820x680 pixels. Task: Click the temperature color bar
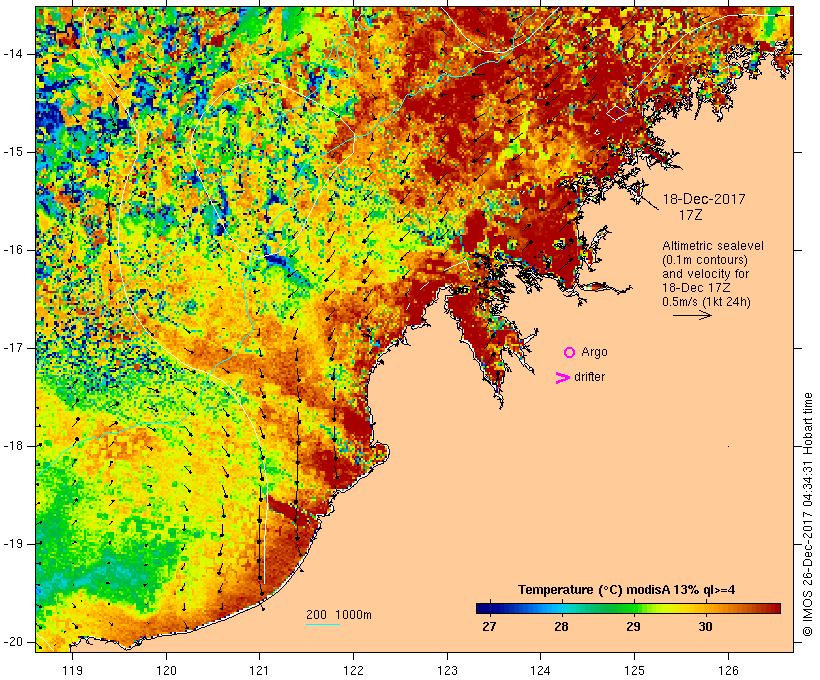pyautogui.click(x=628, y=608)
